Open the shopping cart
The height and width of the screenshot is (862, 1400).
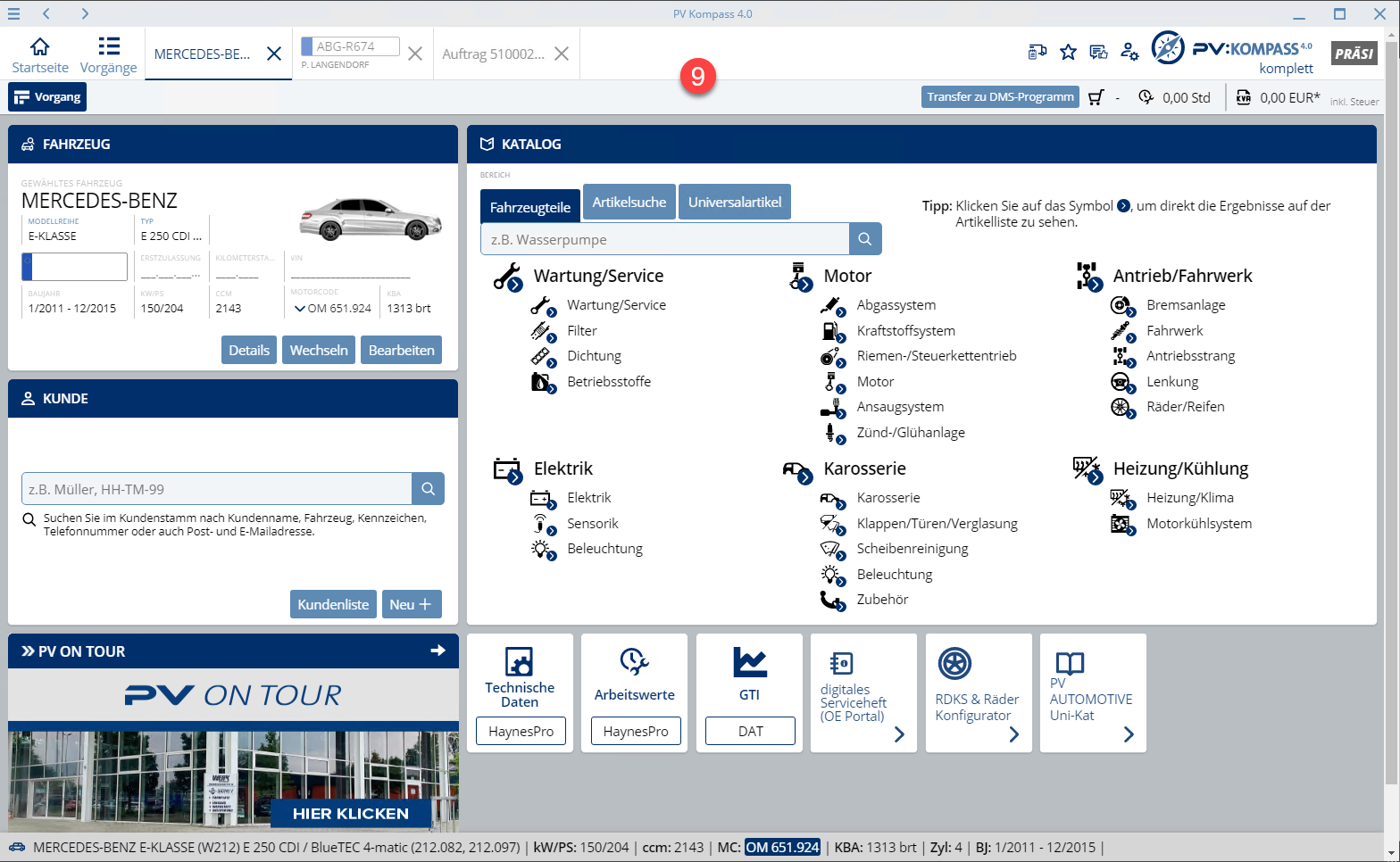tap(1096, 97)
